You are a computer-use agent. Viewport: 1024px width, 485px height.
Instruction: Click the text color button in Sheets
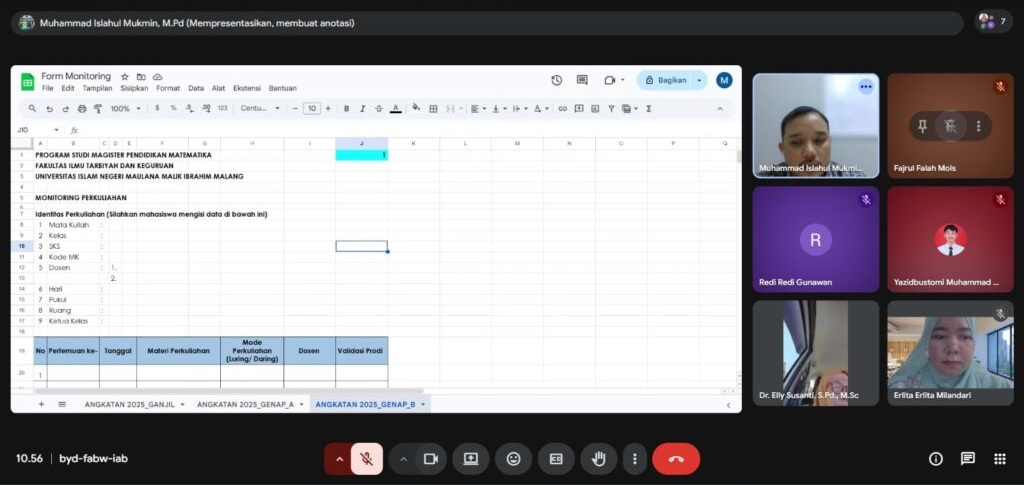(x=396, y=108)
